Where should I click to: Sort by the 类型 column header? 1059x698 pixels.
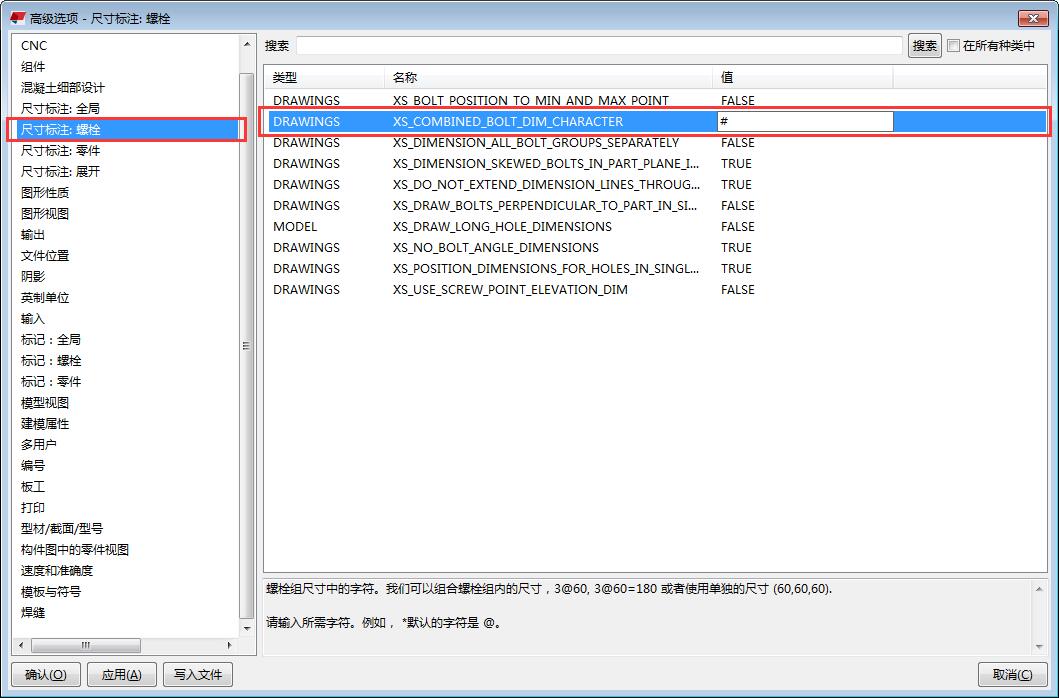(285, 77)
